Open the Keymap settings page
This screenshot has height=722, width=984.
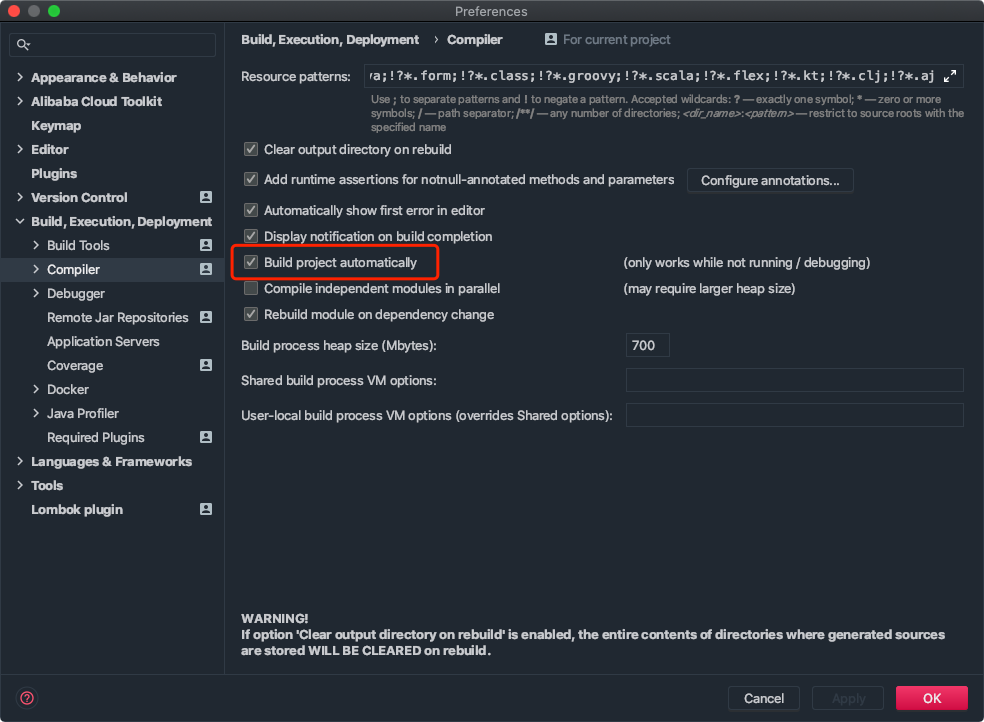[56, 125]
